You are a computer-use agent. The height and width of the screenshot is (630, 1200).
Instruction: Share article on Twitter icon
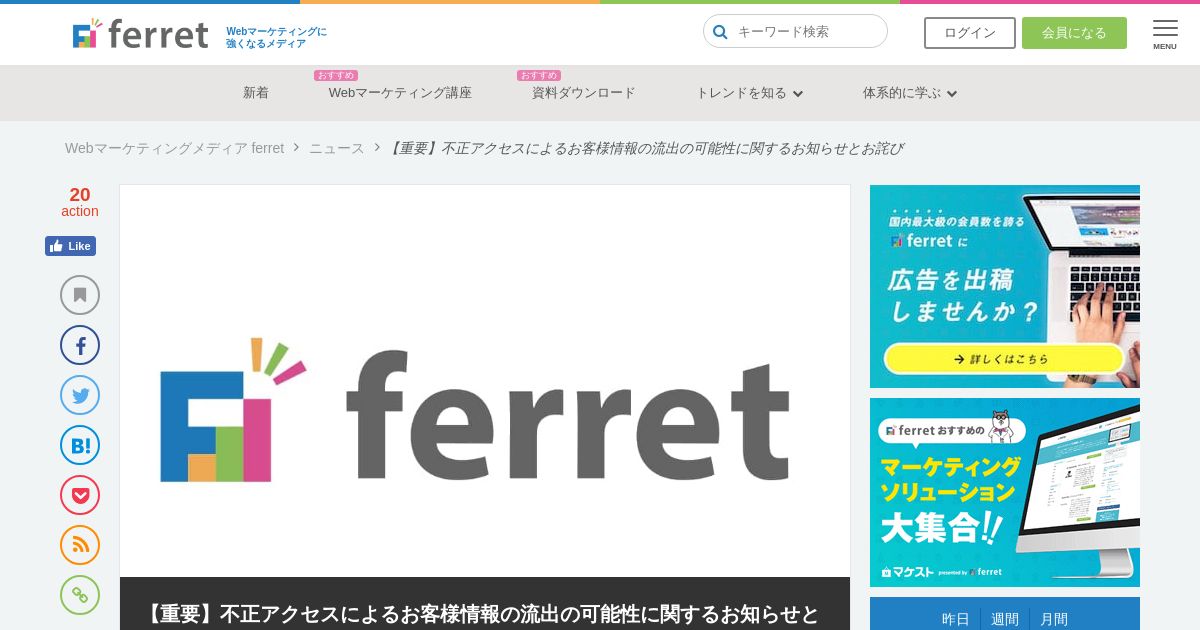[x=80, y=395]
